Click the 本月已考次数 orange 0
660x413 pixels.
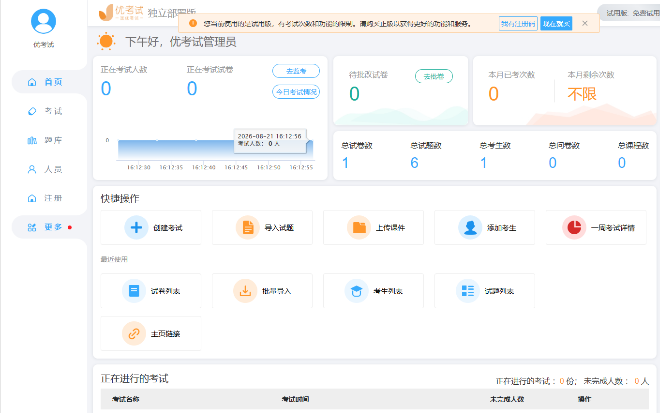point(493,94)
